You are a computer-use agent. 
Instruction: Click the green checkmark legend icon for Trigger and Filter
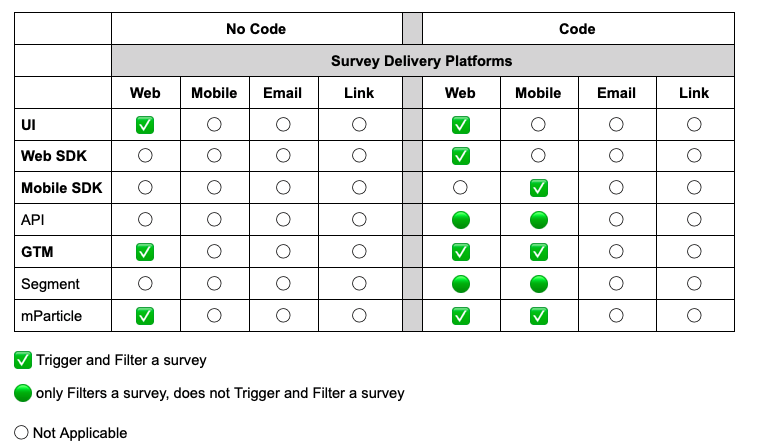23,360
